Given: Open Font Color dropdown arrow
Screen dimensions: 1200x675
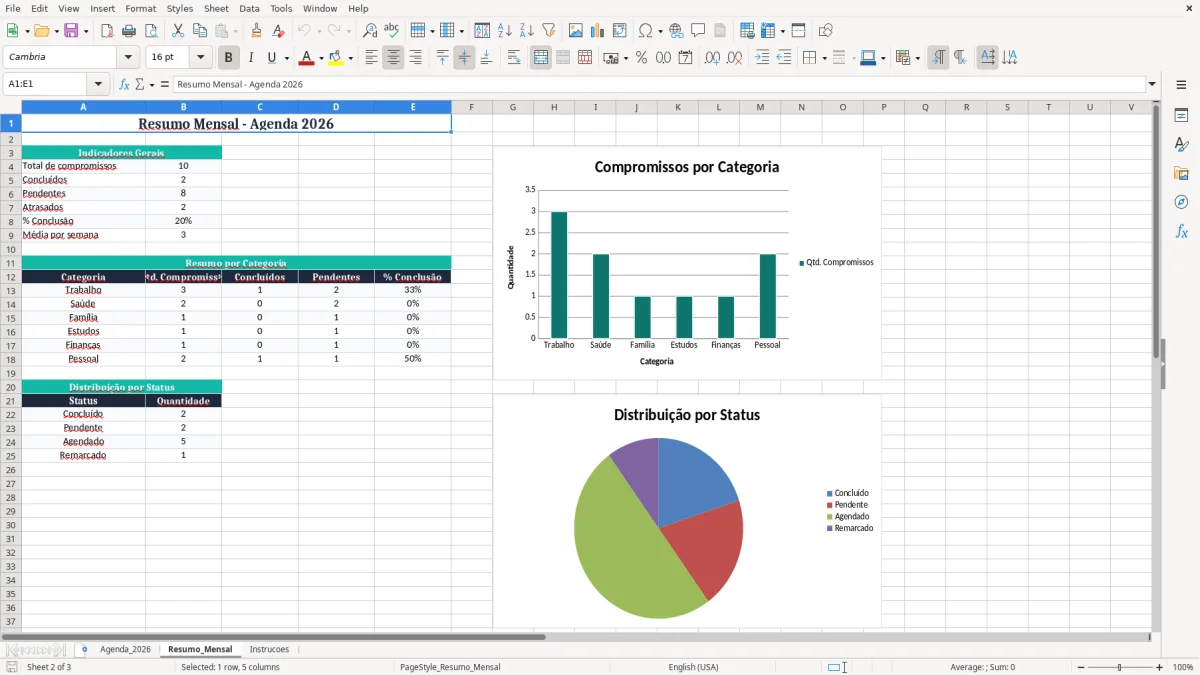Looking at the screenshot, I should (321, 58).
